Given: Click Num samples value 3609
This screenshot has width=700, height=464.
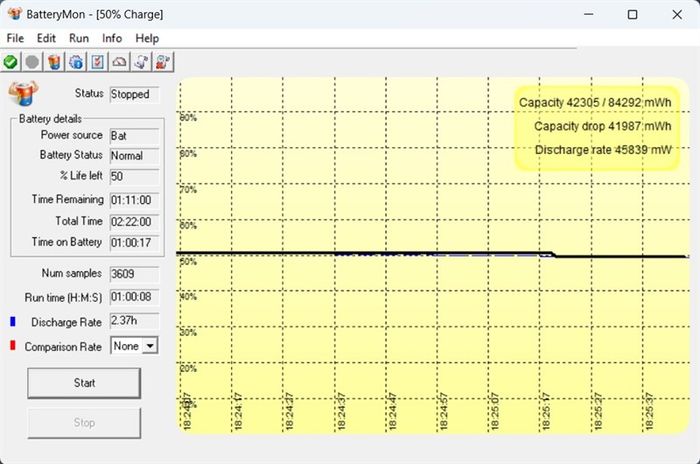Looking at the screenshot, I should pyautogui.click(x=134, y=274).
